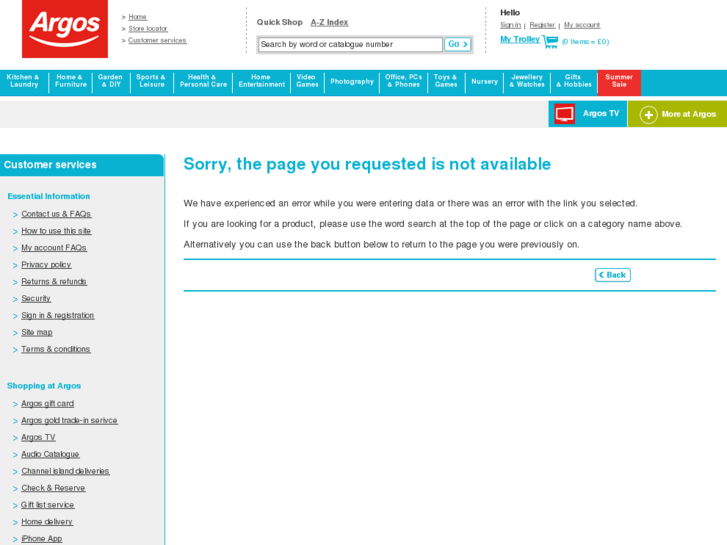This screenshot has height=545, width=727.
Task: Open Contact us & FAQs link
Action: tap(56, 214)
